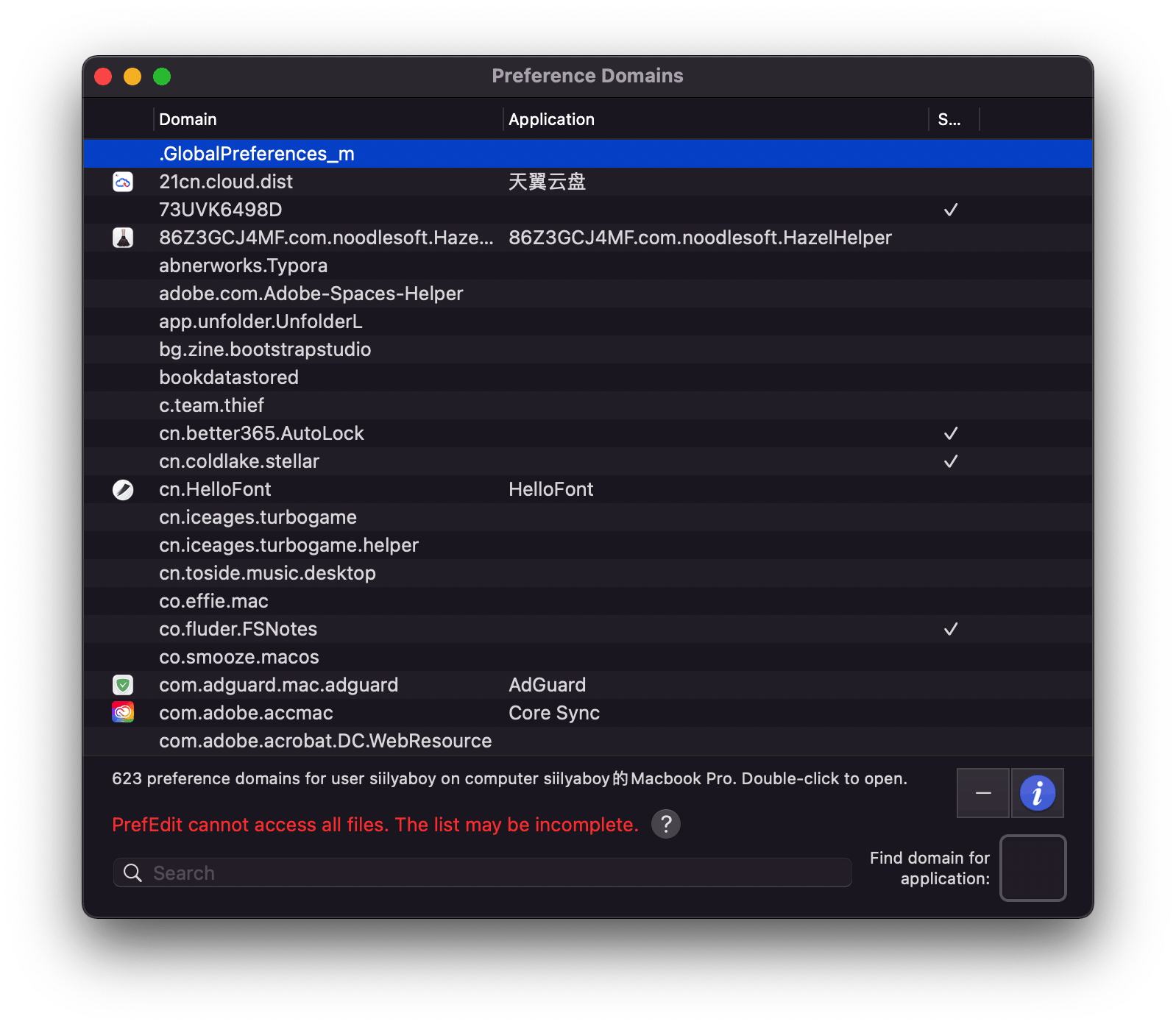Select the com.adobe.accmac domain
1176x1027 pixels.
point(246,713)
